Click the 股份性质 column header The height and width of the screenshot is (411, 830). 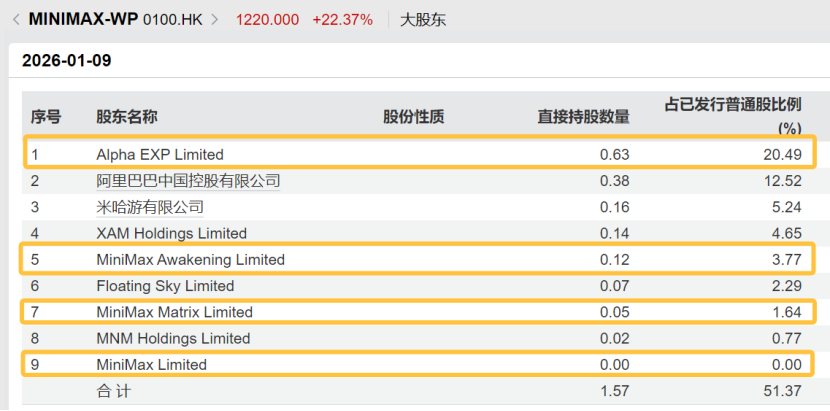click(413, 117)
